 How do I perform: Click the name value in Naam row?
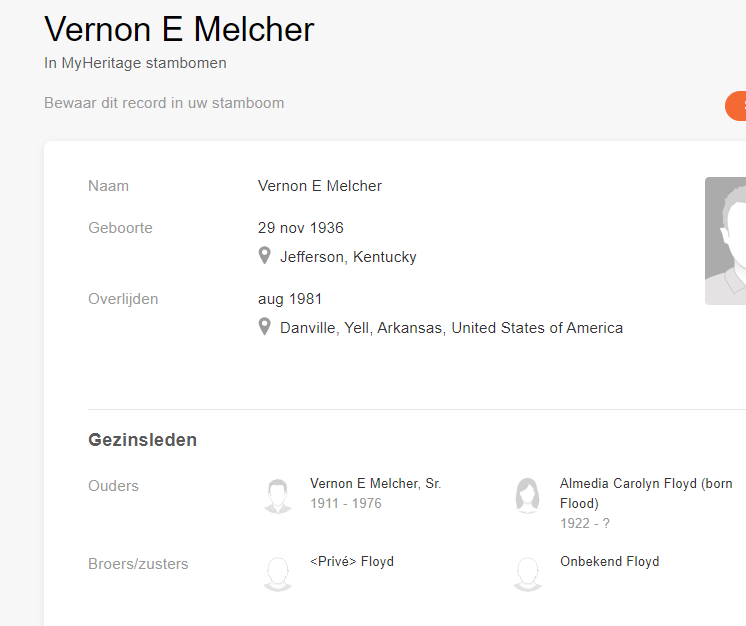pos(319,186)
